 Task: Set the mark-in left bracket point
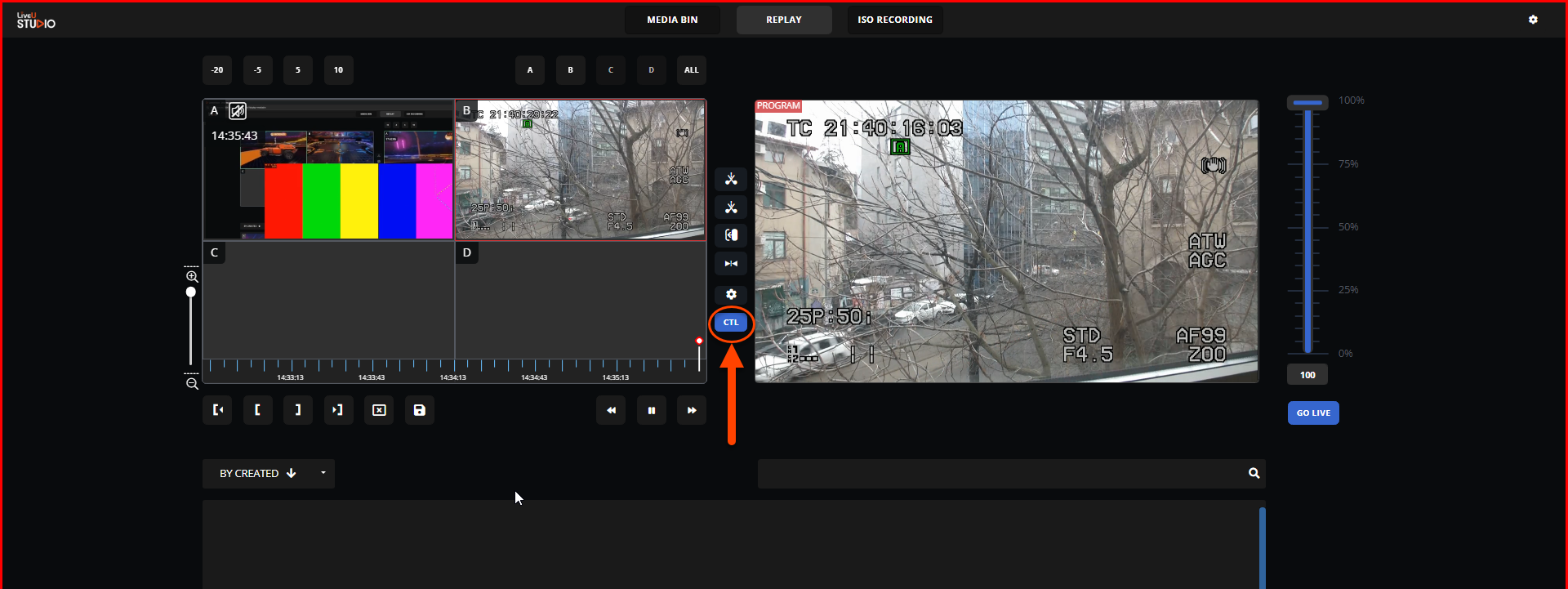257,410
